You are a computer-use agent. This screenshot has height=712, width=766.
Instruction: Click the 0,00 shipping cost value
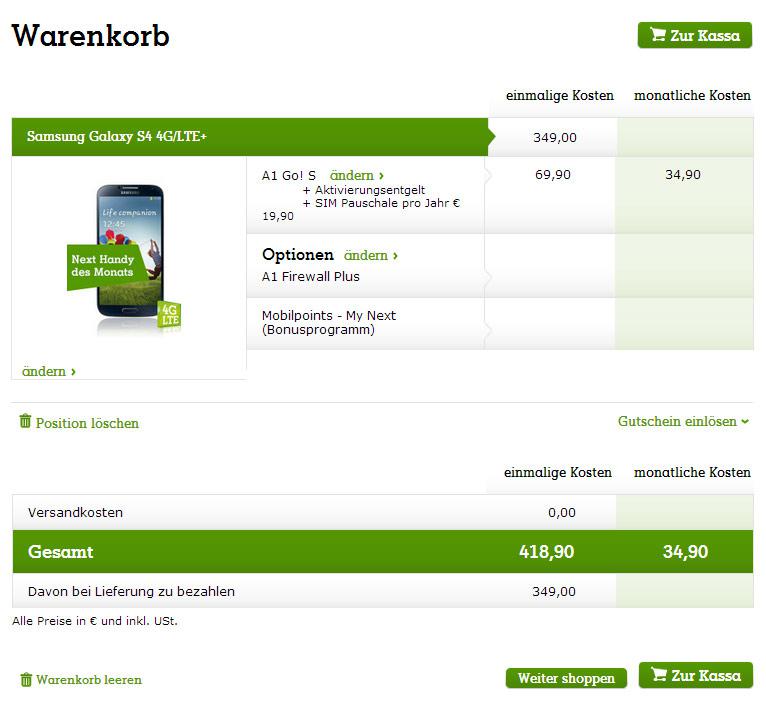click(562, 513)
